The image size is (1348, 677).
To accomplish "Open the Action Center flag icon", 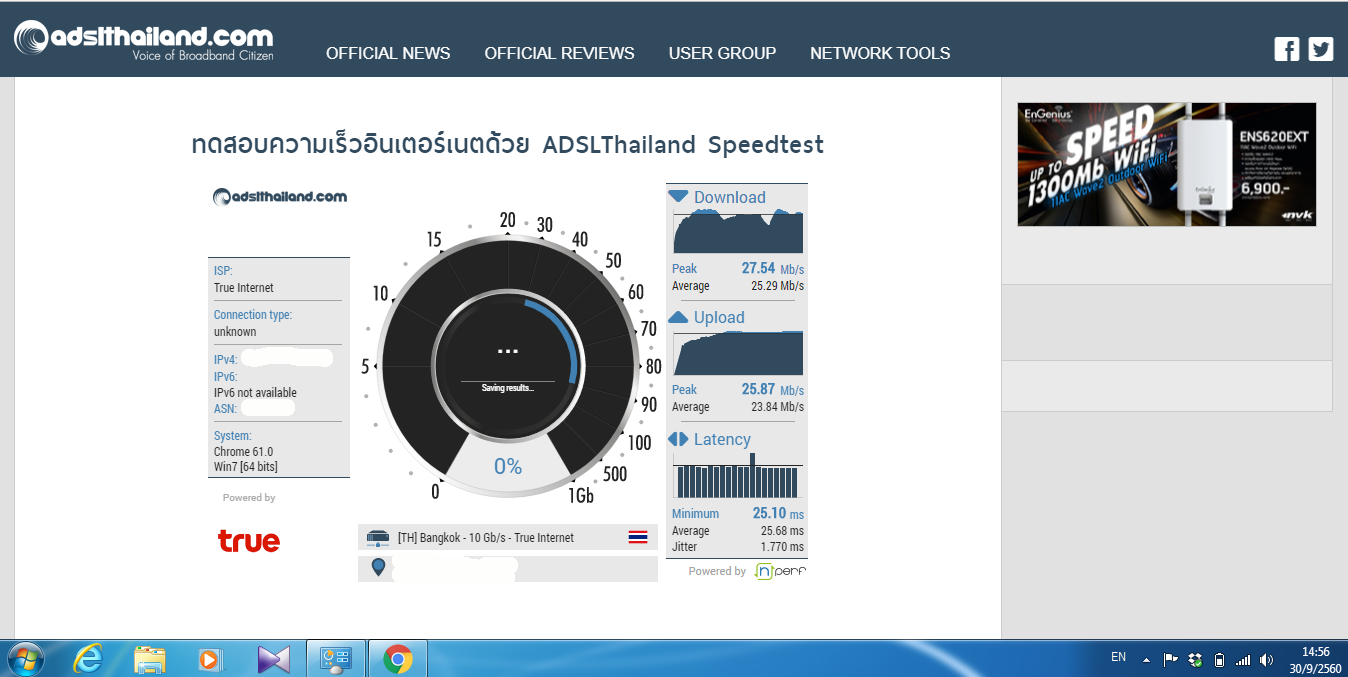I will click(x=1171, y=660).
